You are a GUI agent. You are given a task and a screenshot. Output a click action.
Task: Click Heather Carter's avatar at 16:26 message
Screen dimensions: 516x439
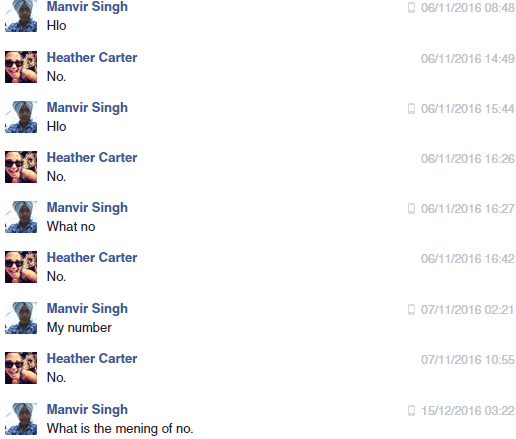pos(21,167)
